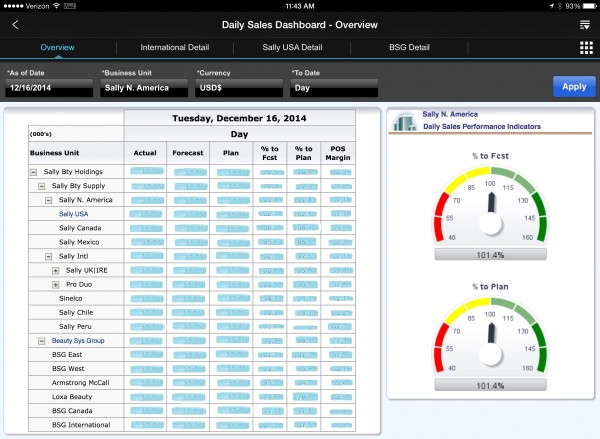Image resolution: width=600 pixels, height=439 pixels.
Task: Expand the Sally UK|IRE row
Action: pyautogui.click(x=55, y=271)
